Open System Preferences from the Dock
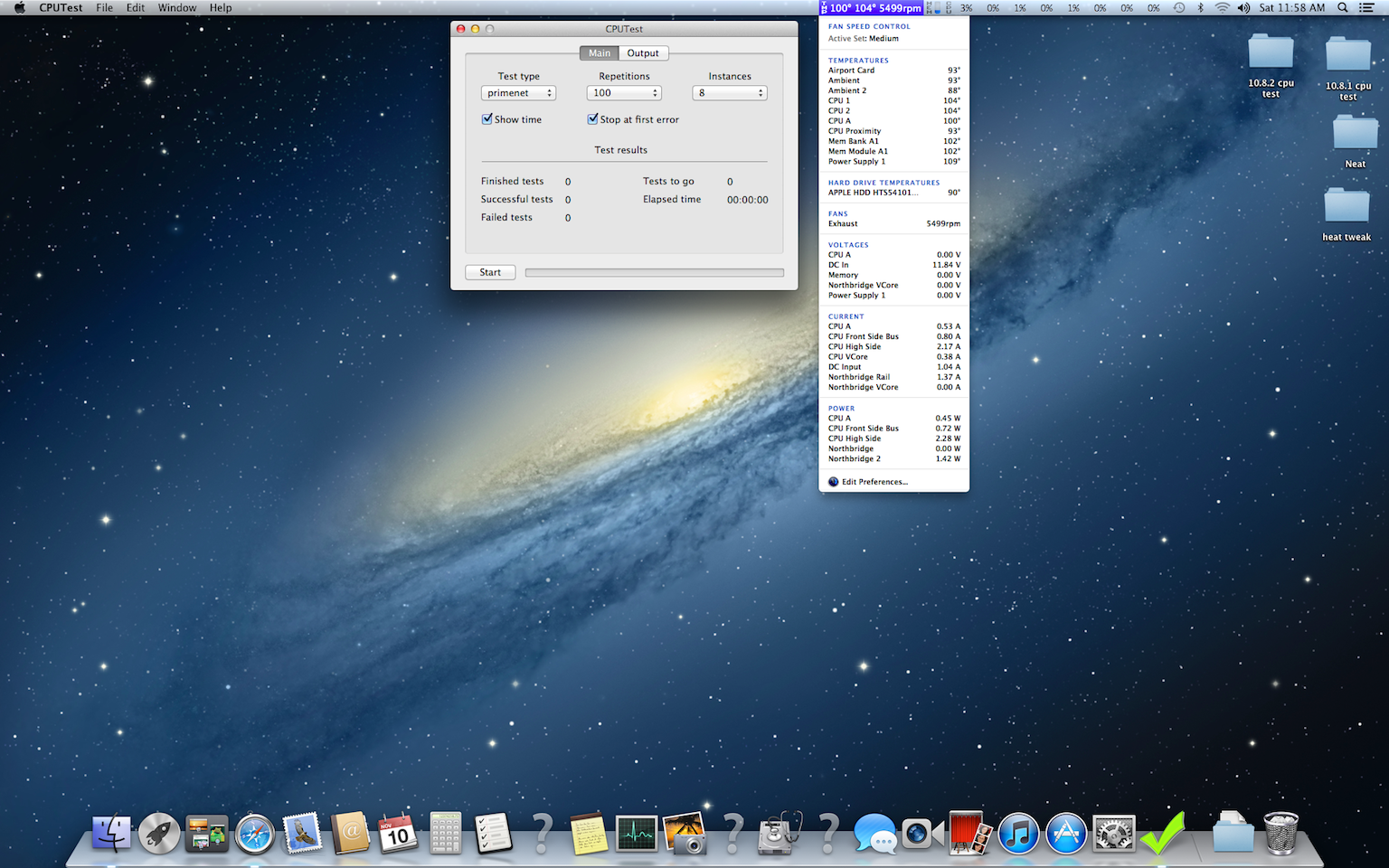Image resolution: width=1389 pixels, height=868 pixels. coord(1113,833)
